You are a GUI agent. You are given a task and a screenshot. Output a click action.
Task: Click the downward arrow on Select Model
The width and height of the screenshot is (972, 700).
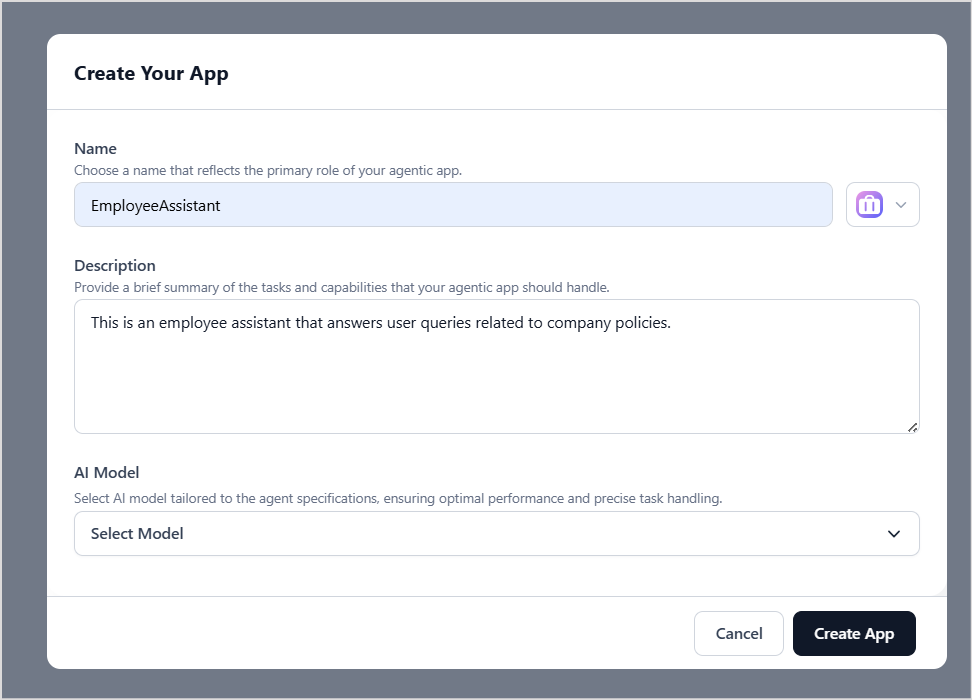pyautogui.click(x=894, y=533)
